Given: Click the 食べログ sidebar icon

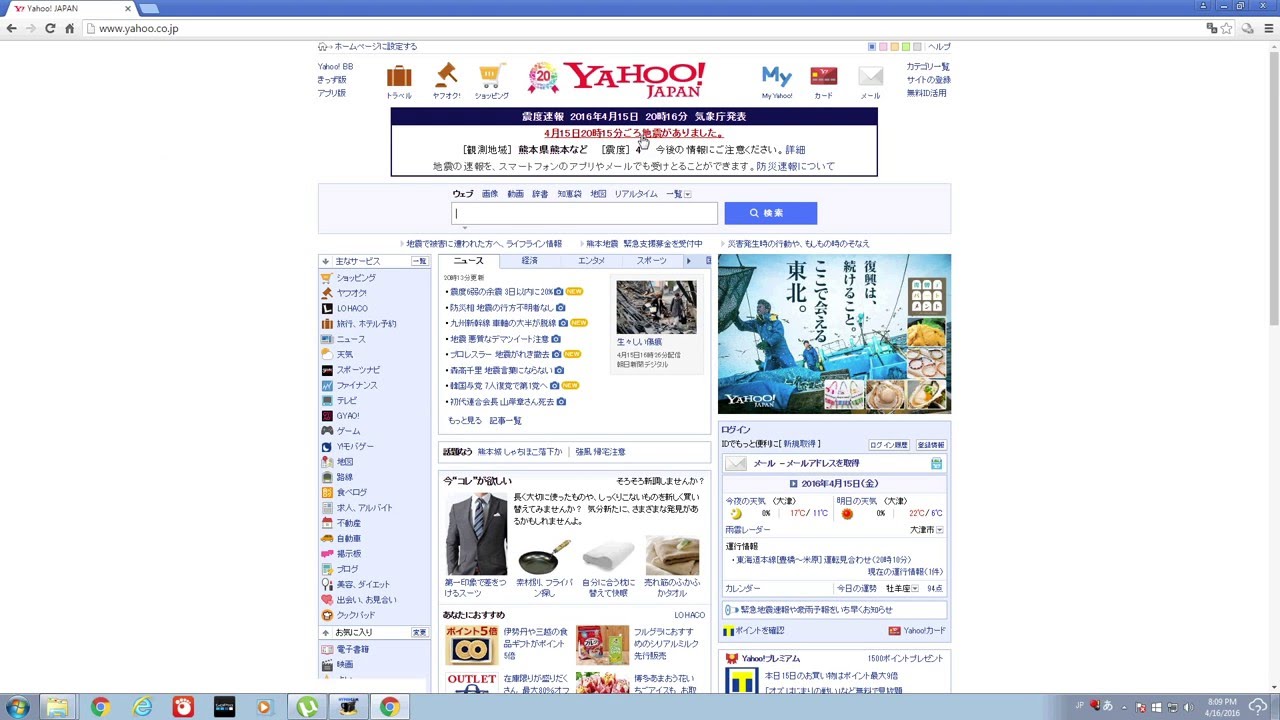Looking at the screenshot, I should [327, 493].
